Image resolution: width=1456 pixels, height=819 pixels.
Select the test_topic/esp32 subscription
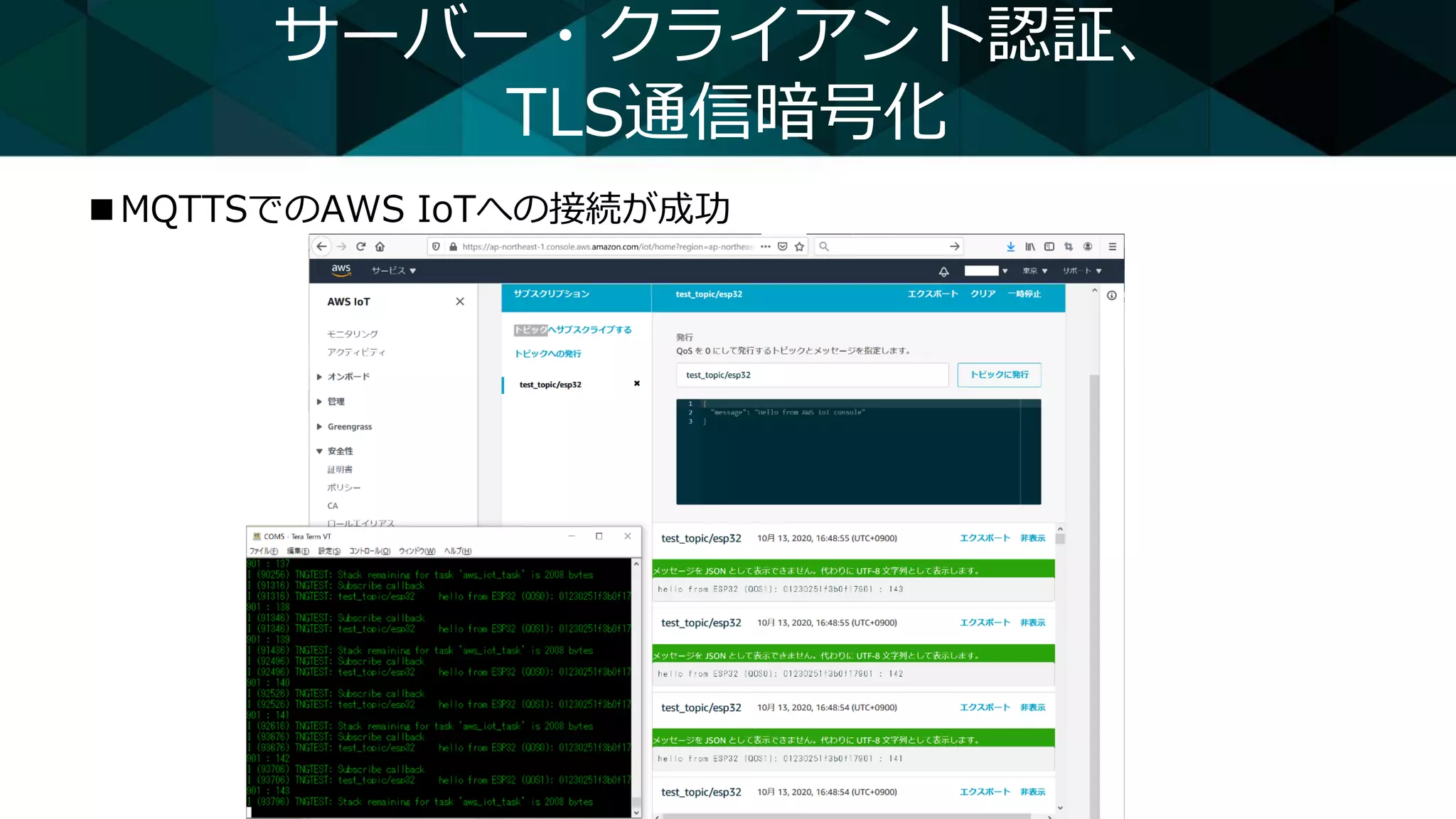[x=550, y=385]
